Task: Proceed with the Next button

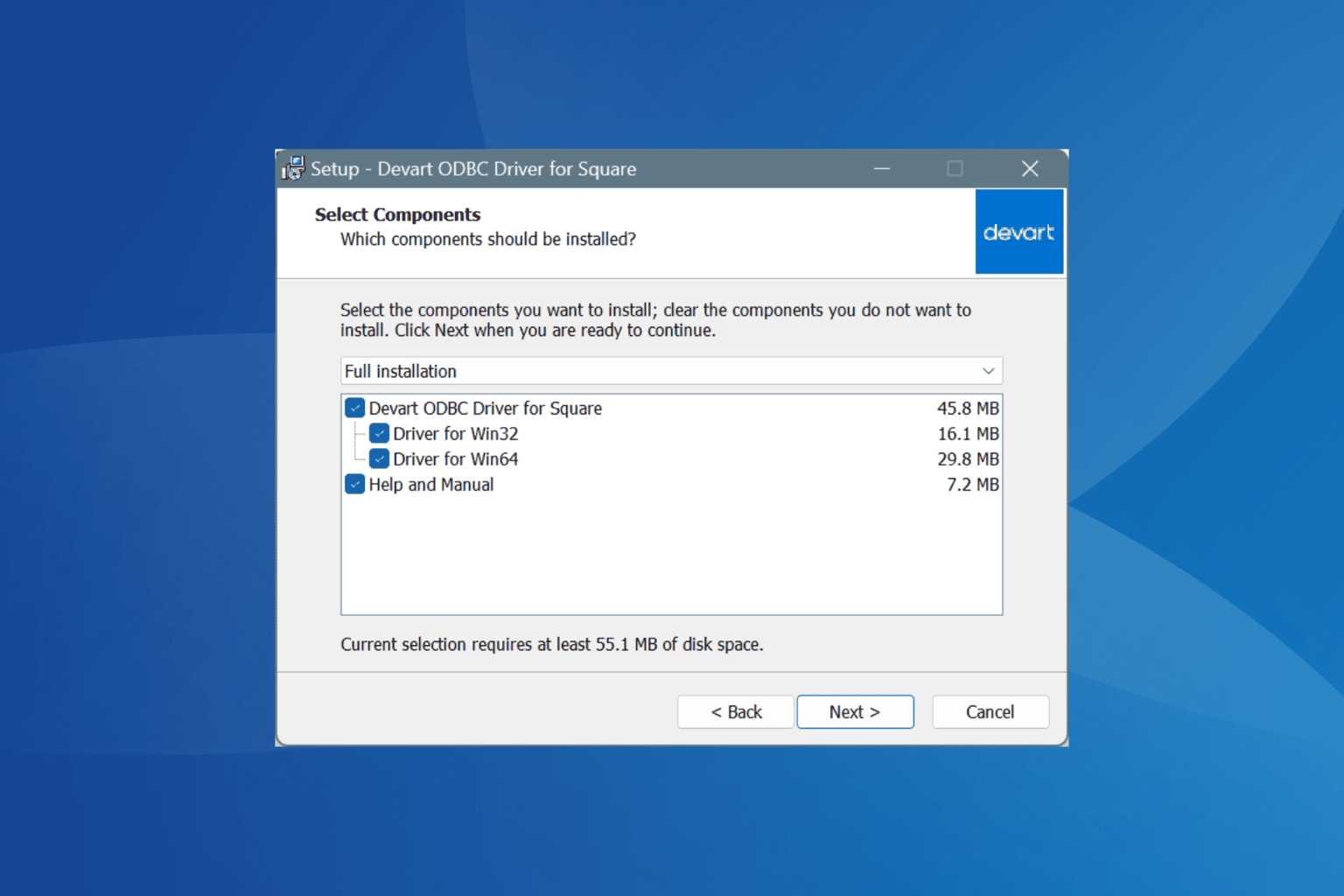Action: 855,711
